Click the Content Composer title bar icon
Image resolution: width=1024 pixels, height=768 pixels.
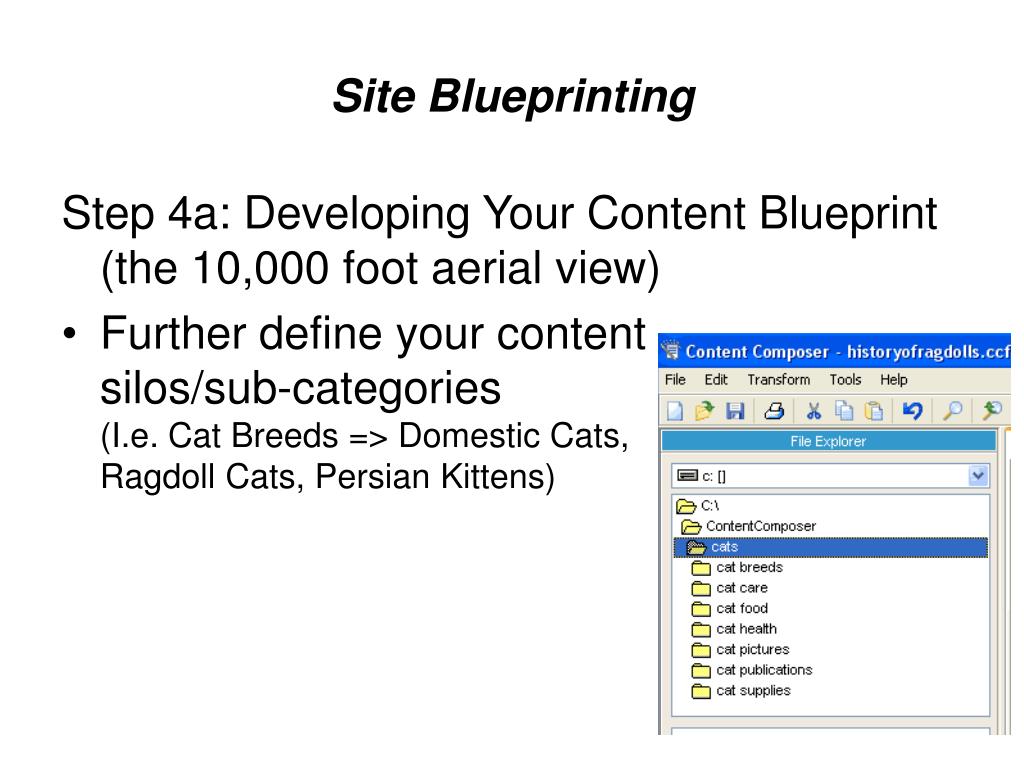point(671,351)
